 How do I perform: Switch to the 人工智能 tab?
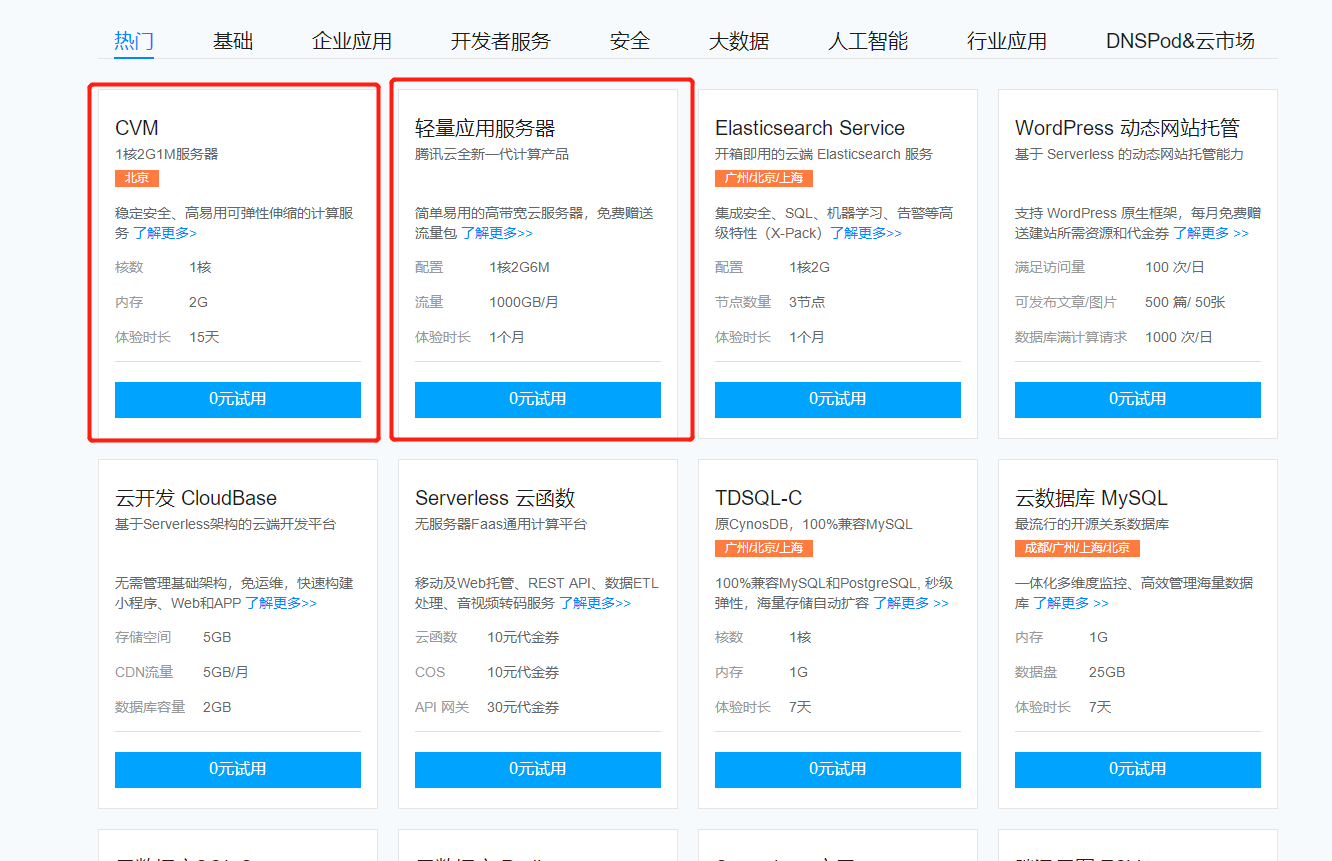pos(868,41)
